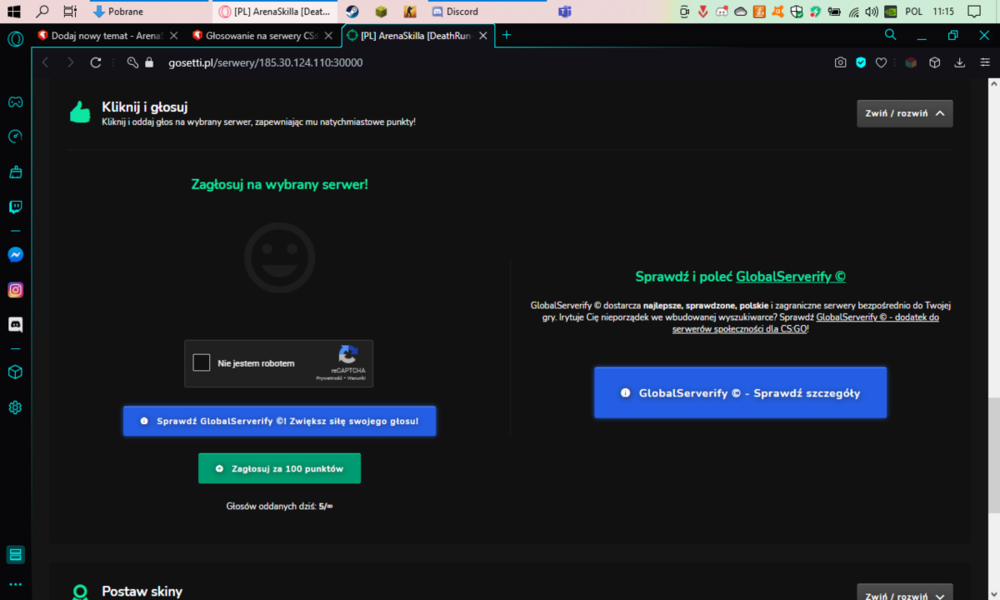Viewport: 1000px width, 600px height.
Task: Open GX Control speedometer icon in sidebar
Action: tap(15, 136)
